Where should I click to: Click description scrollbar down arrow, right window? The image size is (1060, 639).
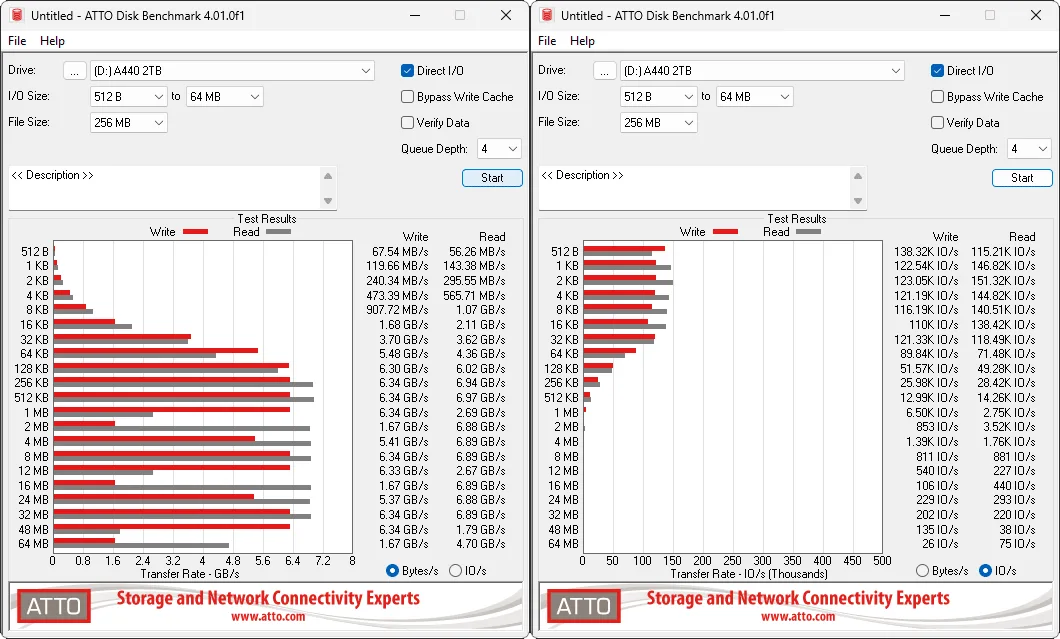(x=858, y=201)
